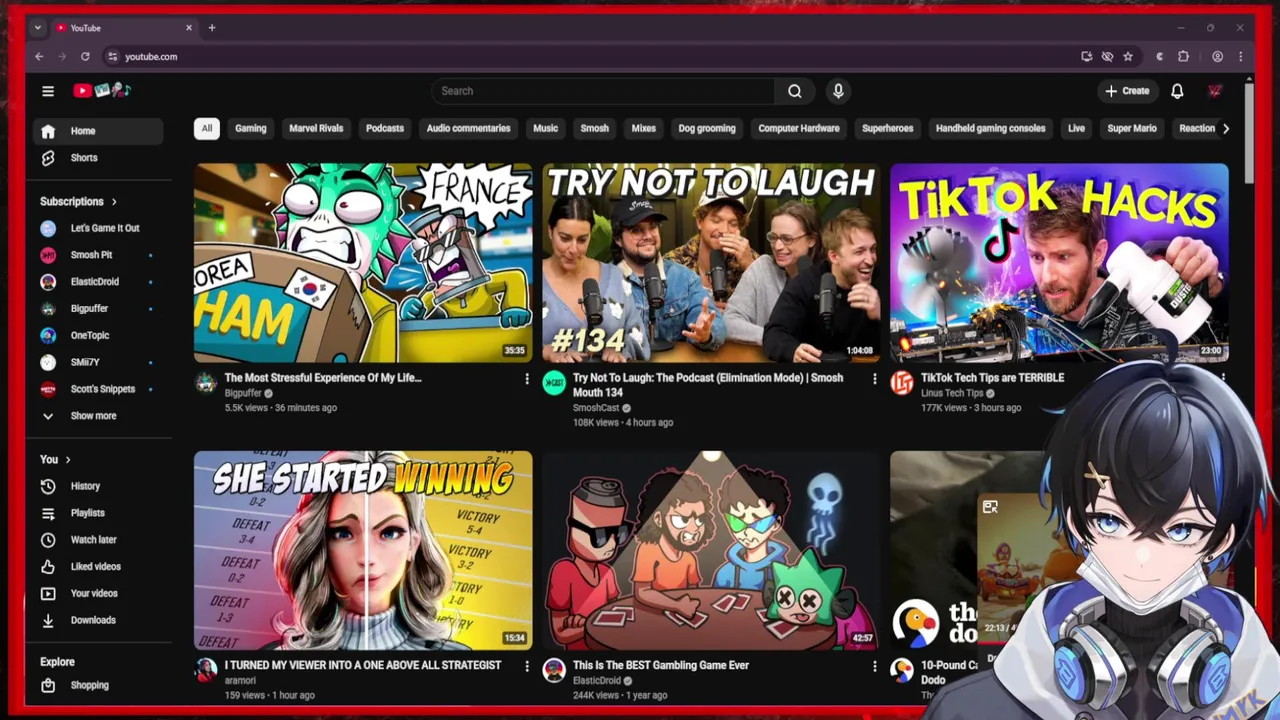Open Chrome profile icon
The image size is (1280, 720).
(x=1217, y=57)
